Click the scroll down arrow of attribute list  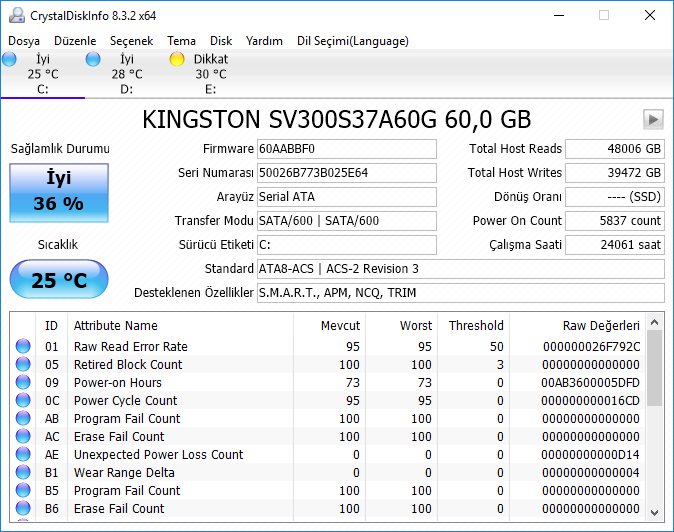(x=655, y=512)
